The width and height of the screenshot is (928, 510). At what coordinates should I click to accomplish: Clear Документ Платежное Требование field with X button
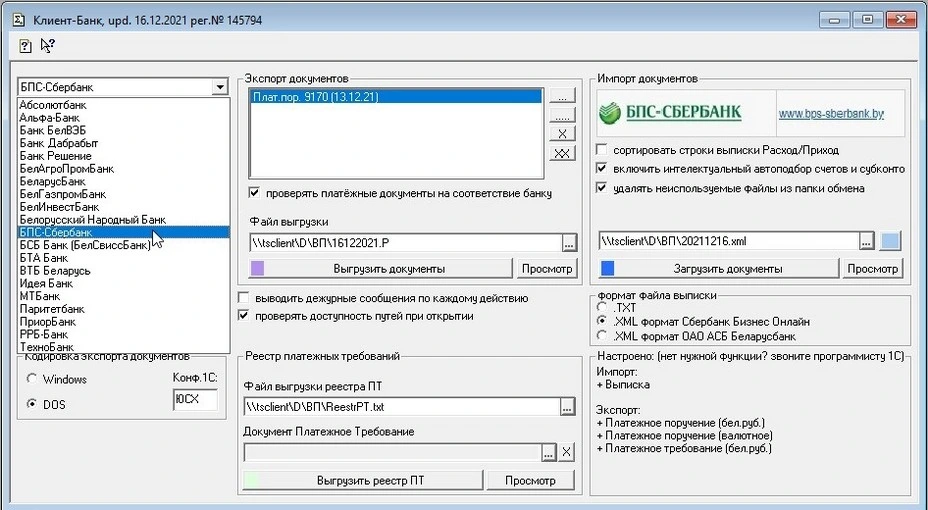coord(567,453)
